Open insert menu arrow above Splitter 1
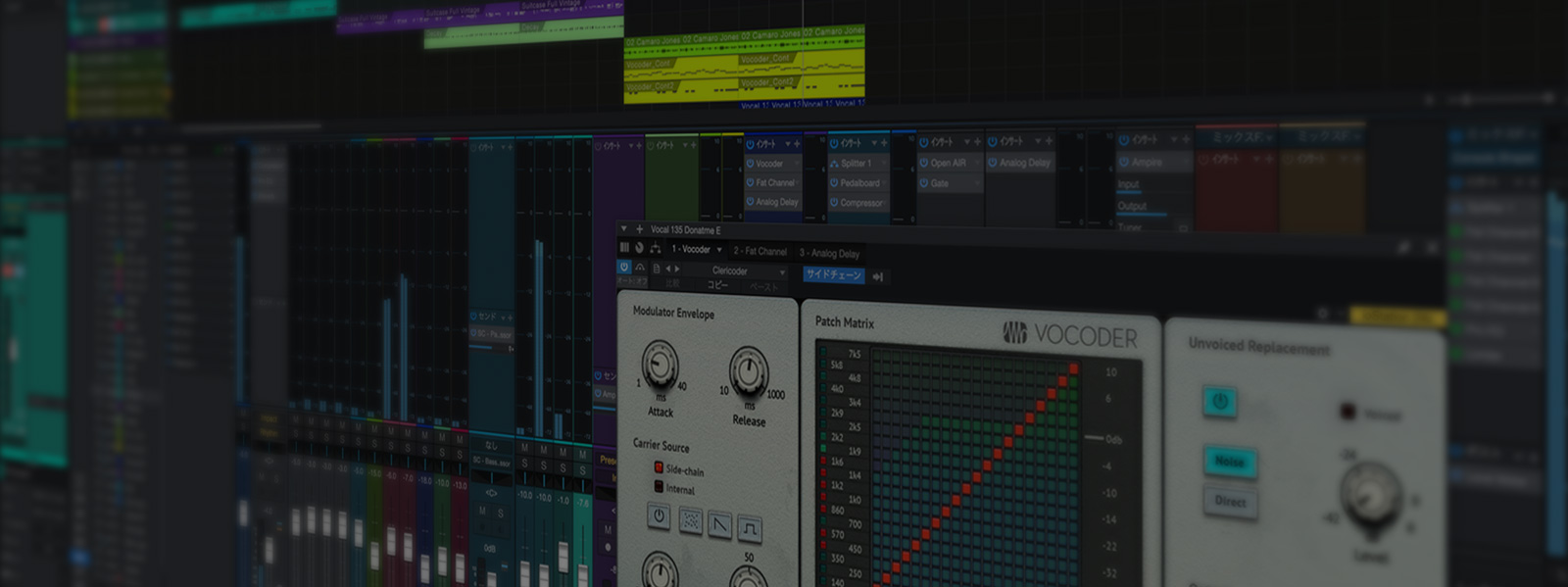 (x=872, y=143)
